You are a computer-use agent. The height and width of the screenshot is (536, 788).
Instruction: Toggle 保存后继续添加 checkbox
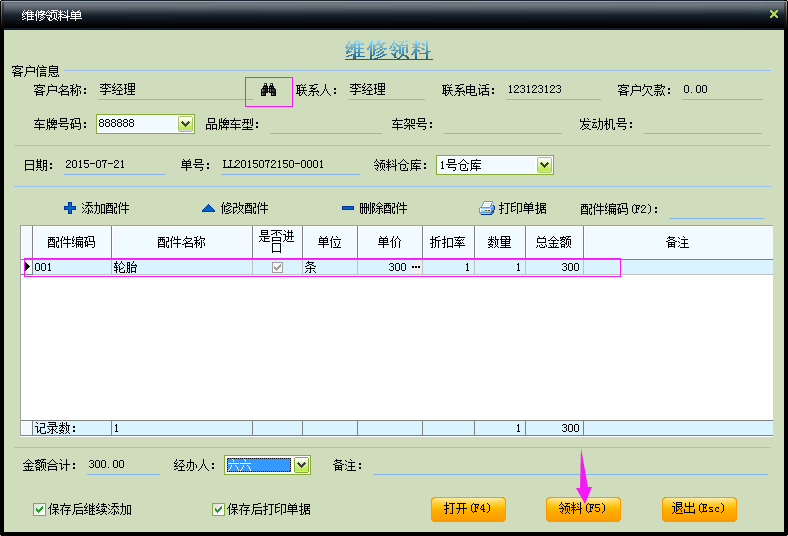click(39, 509)
